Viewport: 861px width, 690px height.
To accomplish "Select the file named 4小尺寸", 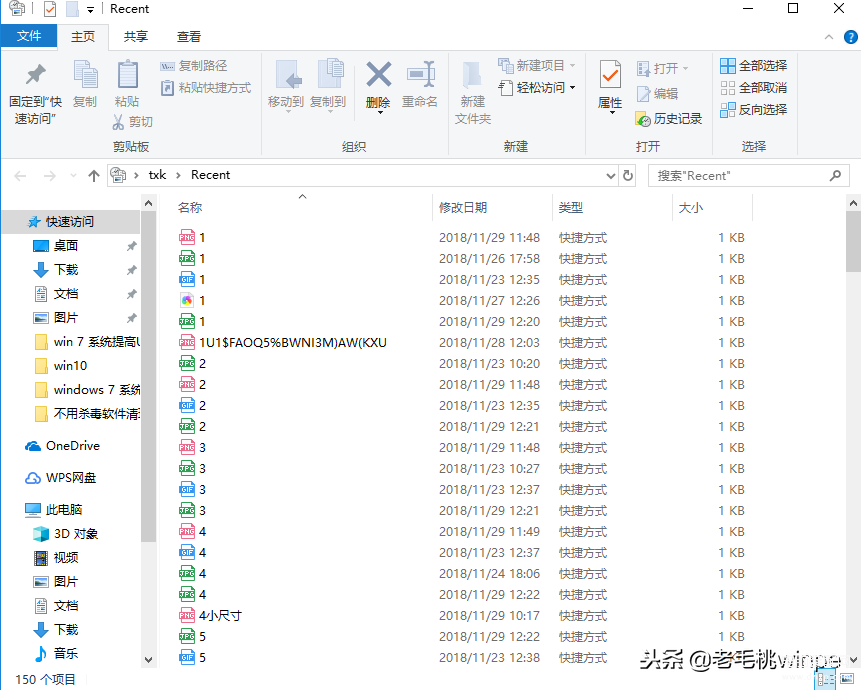I will click(x=220, y=615).
